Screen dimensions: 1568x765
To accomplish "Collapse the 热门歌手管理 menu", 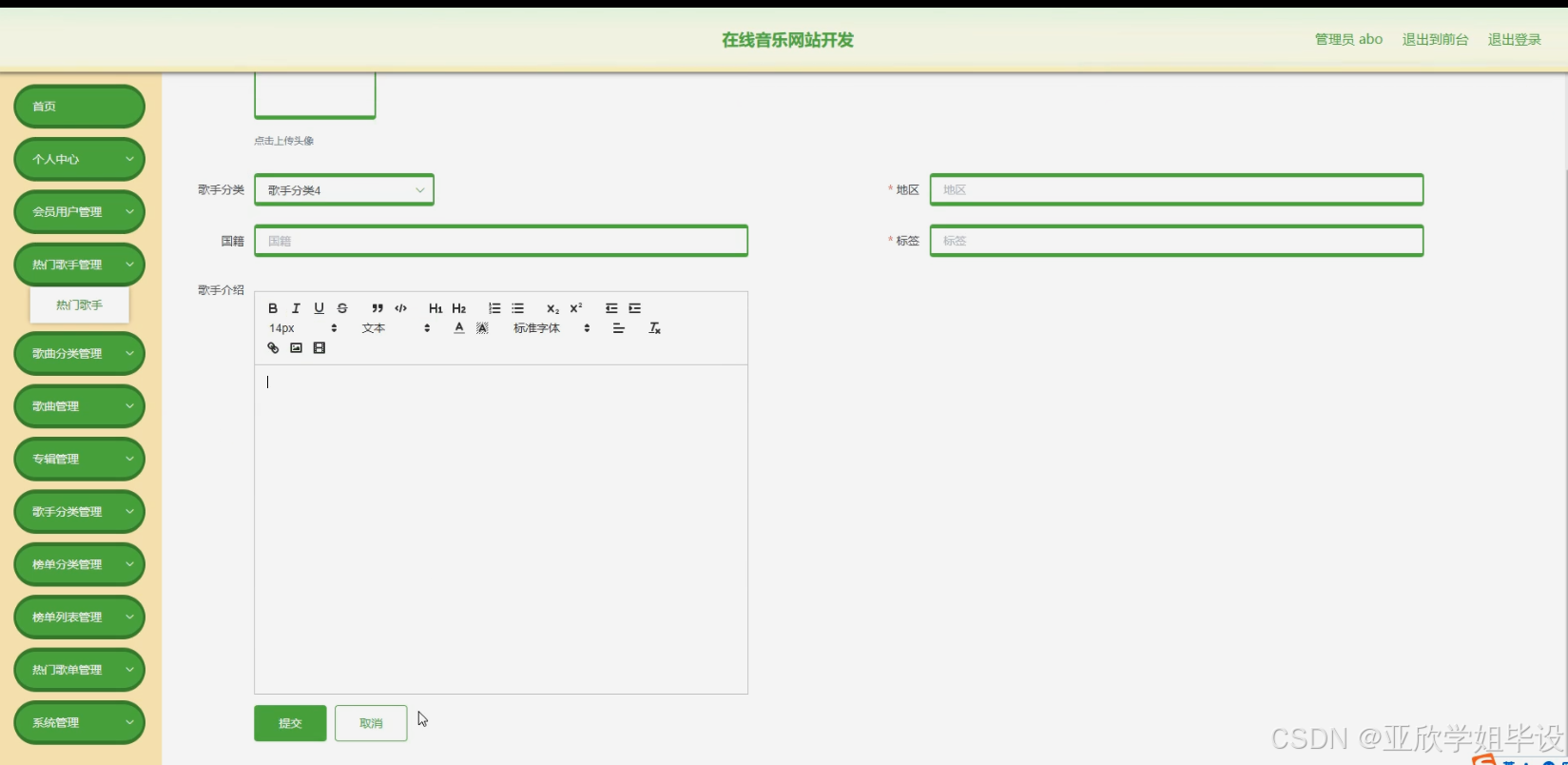I will click(79, 265).
